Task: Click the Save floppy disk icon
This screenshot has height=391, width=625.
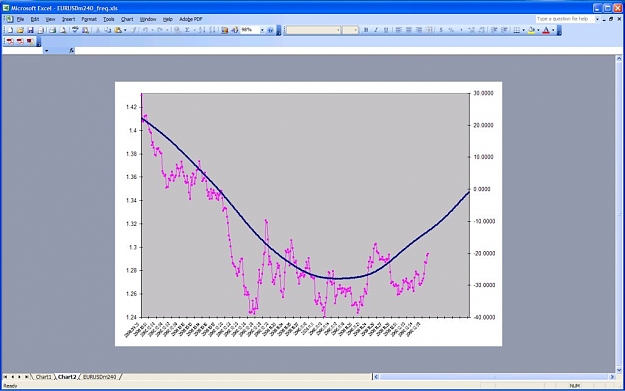Action: coord(30,30)
